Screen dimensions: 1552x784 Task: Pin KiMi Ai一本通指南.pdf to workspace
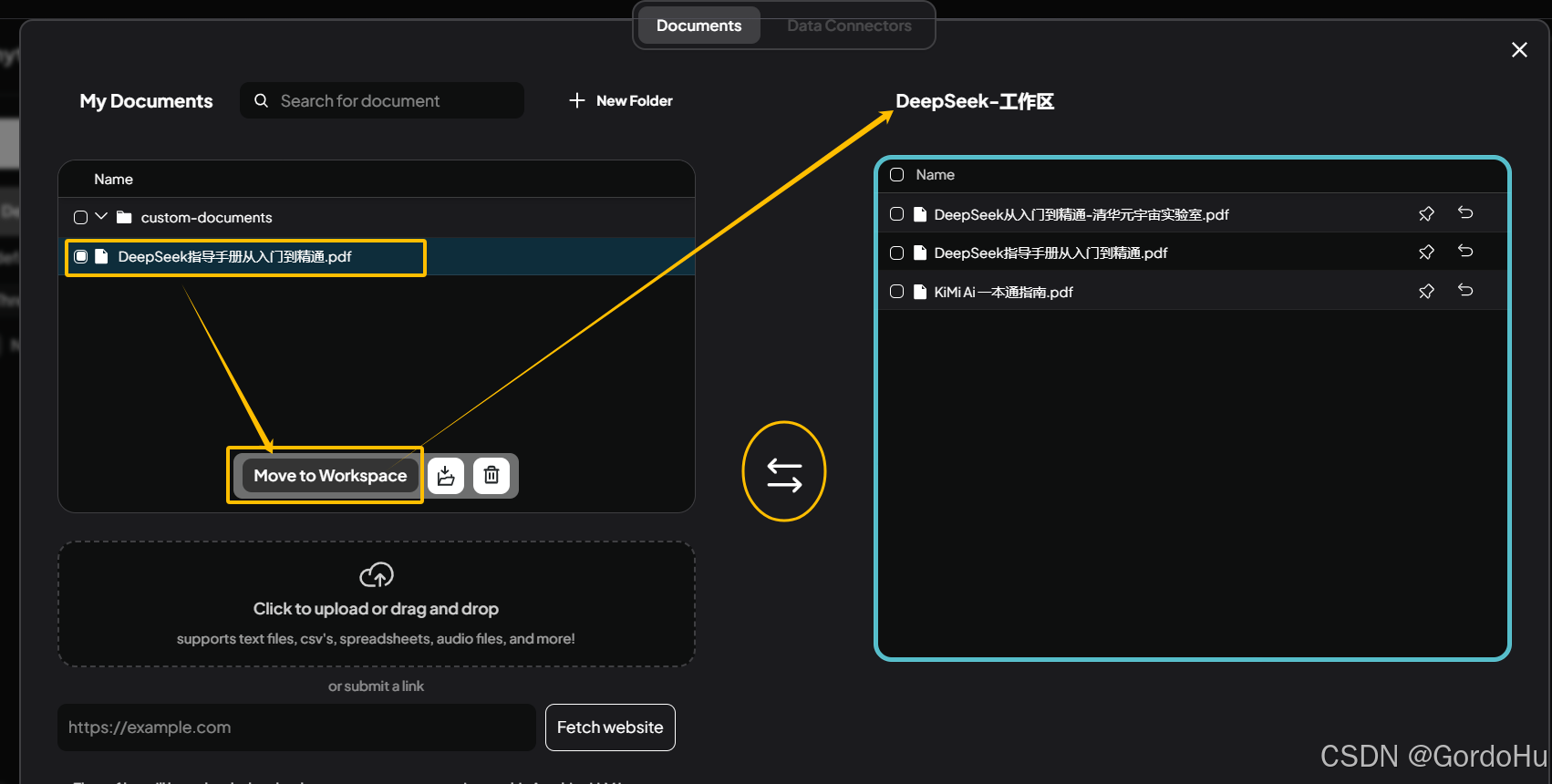click(x=1427, y=292)
